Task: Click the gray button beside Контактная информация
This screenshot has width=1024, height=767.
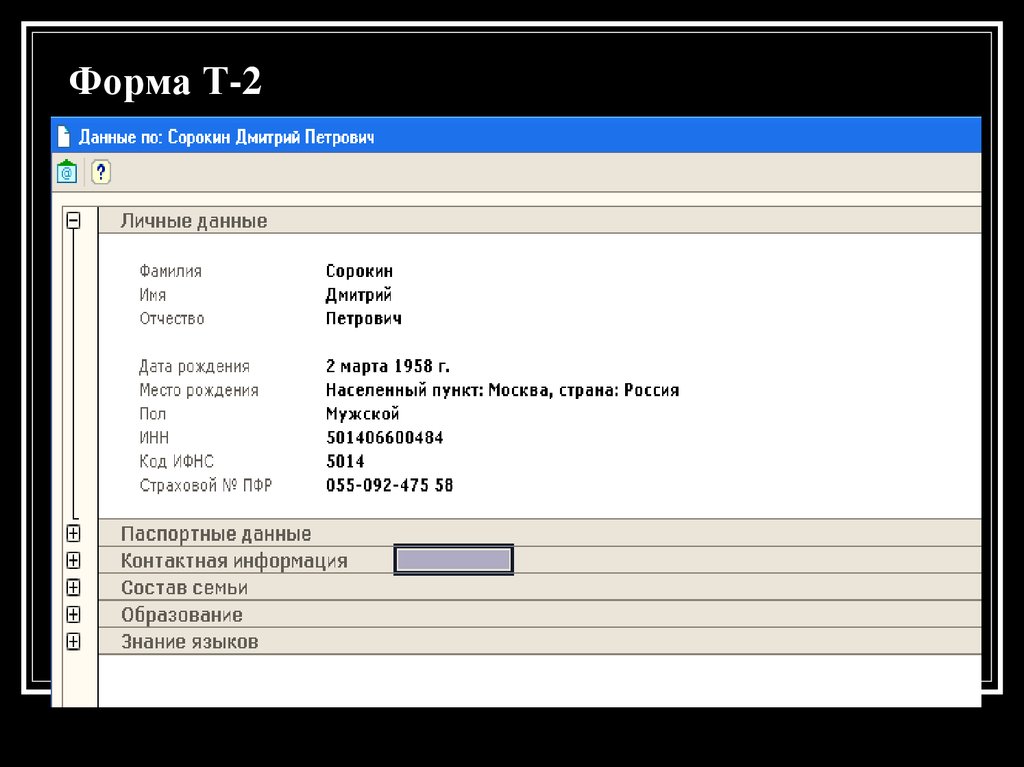Action: coord(454,559)
